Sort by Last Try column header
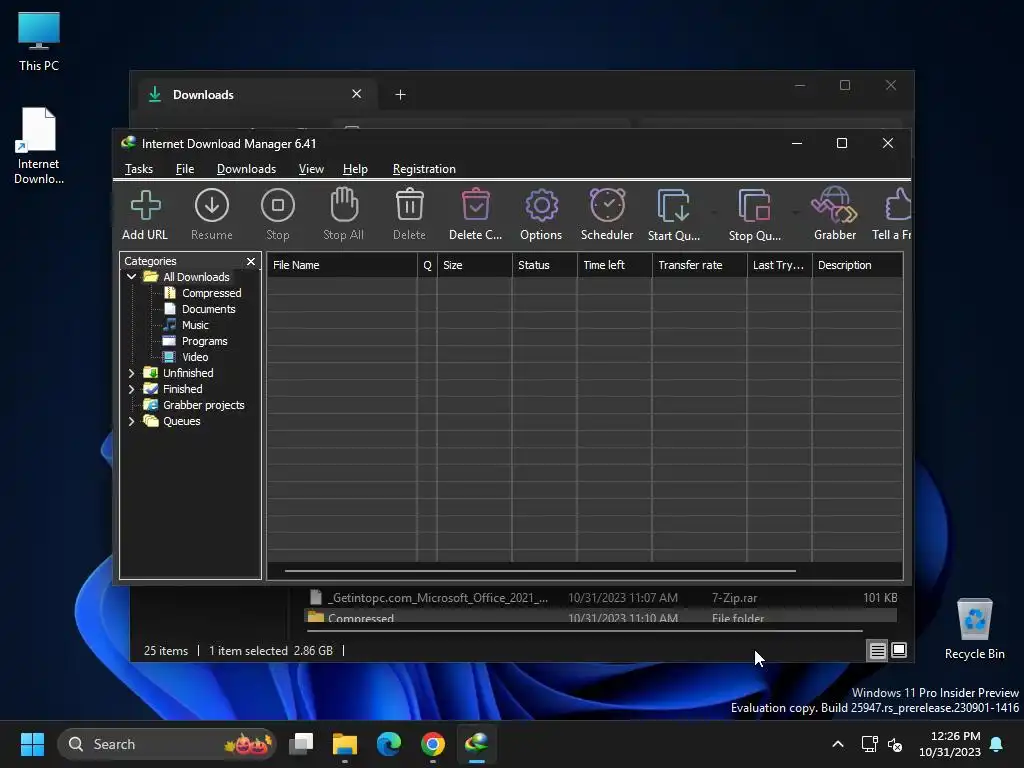1024x768 pixels. [x=780, y=265]
